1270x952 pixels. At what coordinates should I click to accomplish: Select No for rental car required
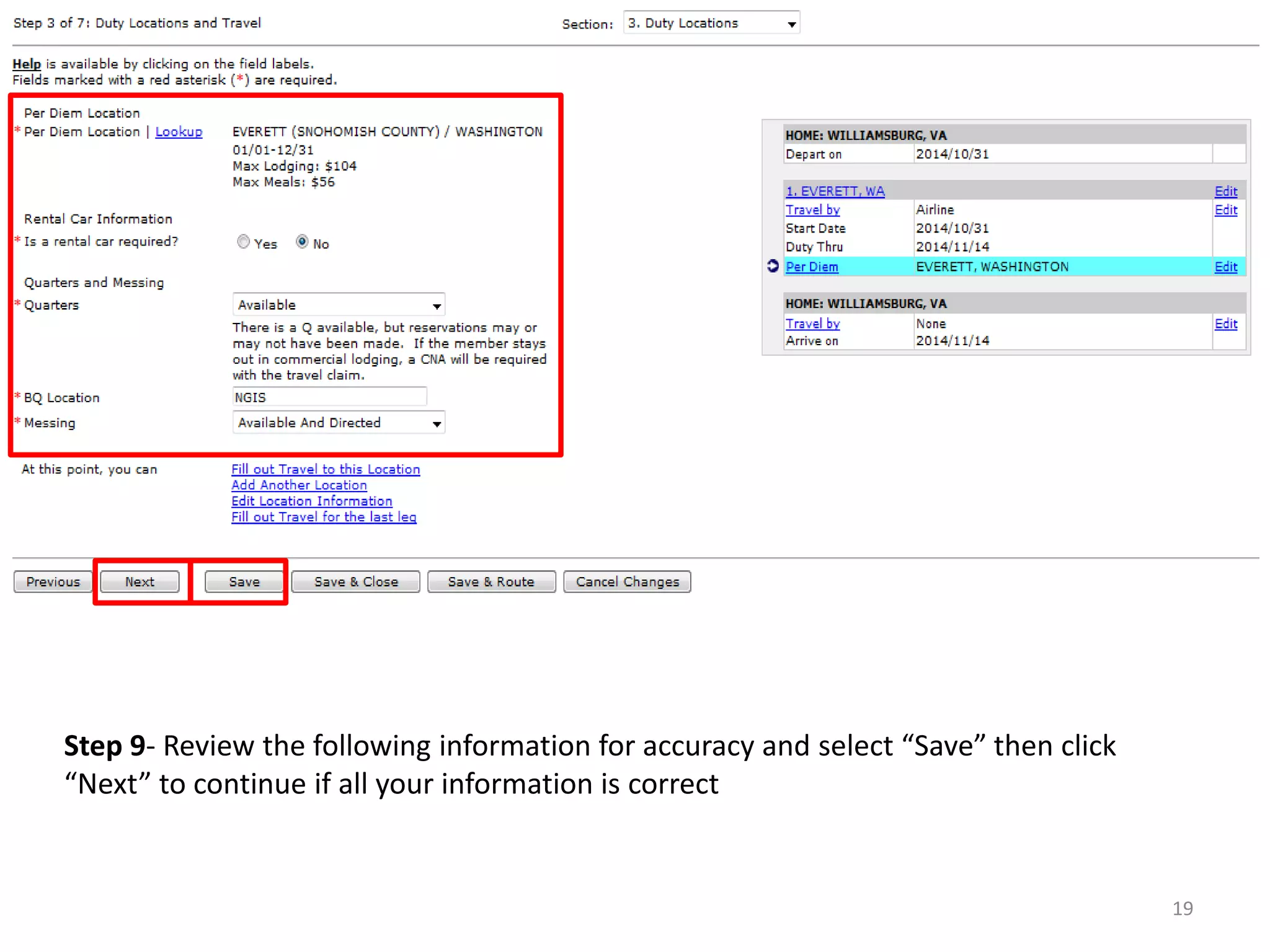[x=302, y=242]
